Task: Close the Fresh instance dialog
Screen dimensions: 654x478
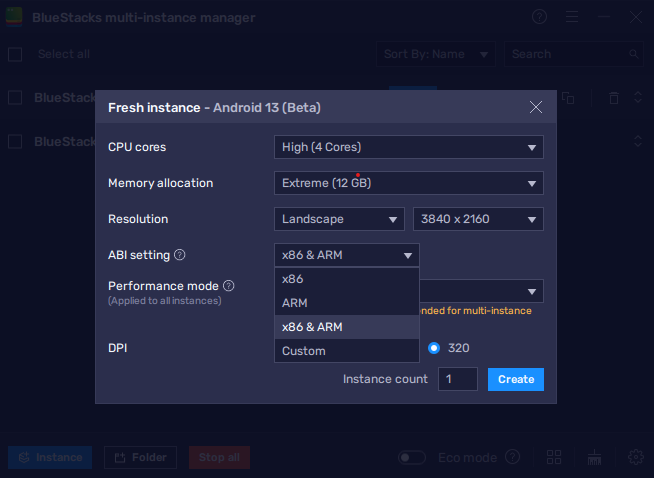Action: pyautogui.click(x=536, y=107)
